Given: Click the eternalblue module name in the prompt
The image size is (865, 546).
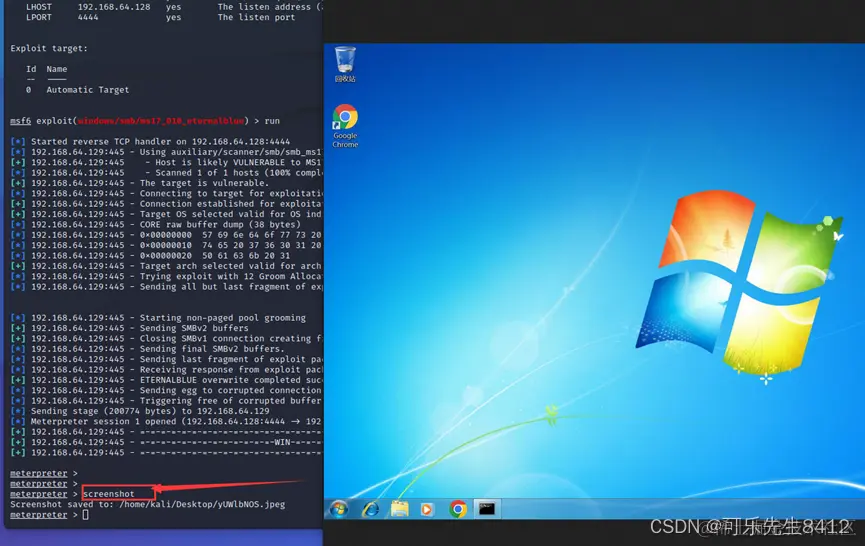Looking at the screenshot, I should [161, 121].
